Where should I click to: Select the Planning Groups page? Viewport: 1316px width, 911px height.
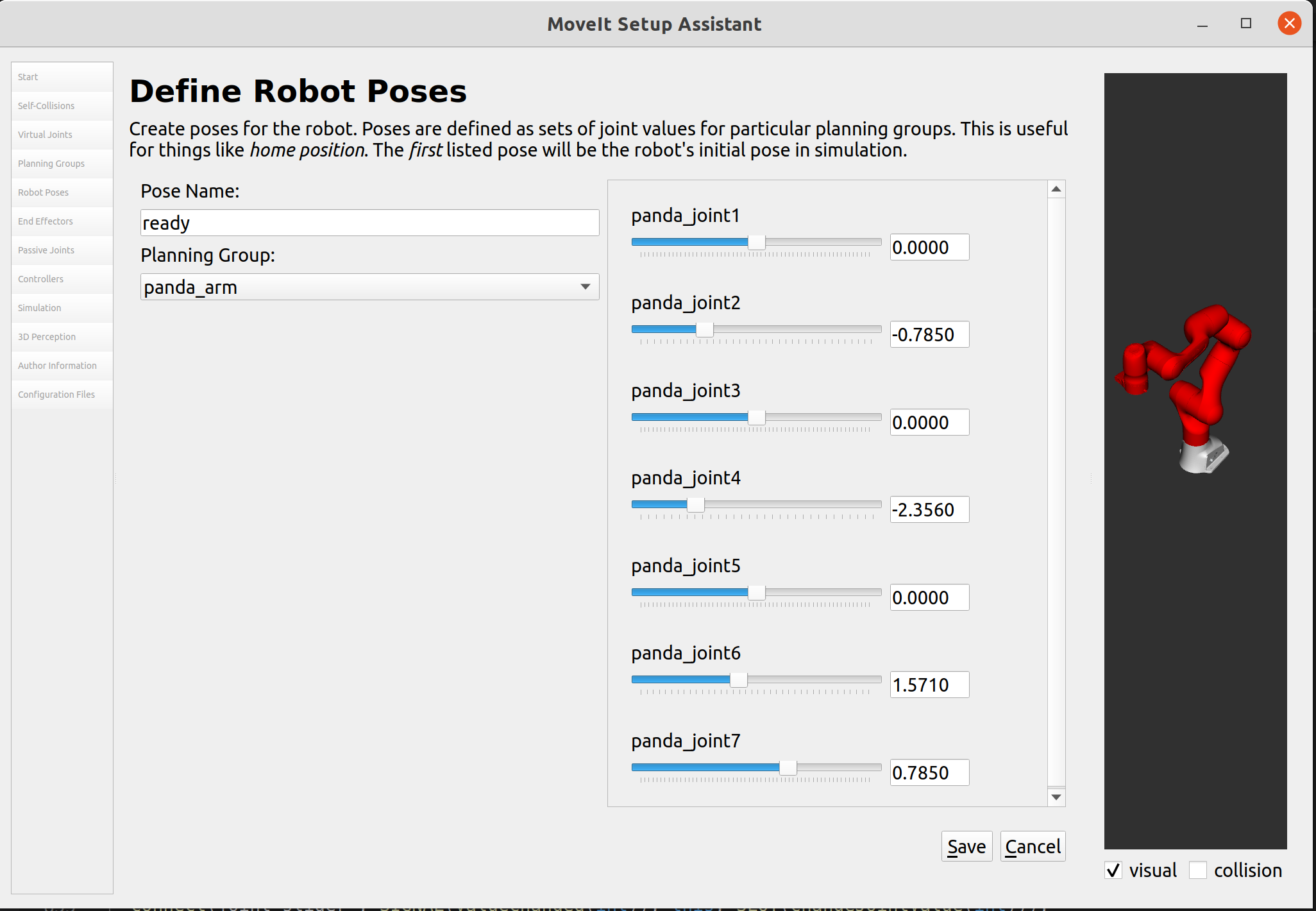pyautogui.click(x=51, y=163)
